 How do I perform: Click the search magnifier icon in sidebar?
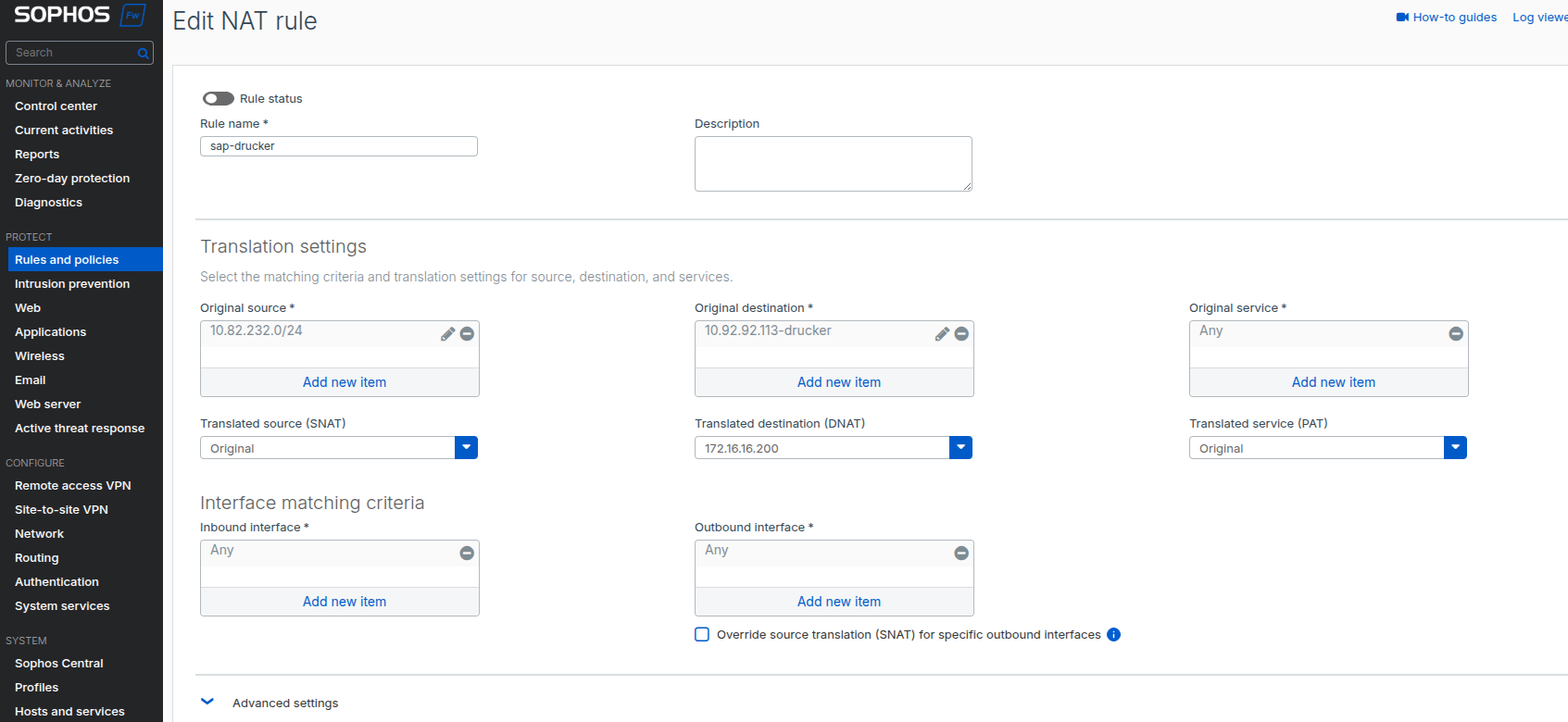click(144, 54)
